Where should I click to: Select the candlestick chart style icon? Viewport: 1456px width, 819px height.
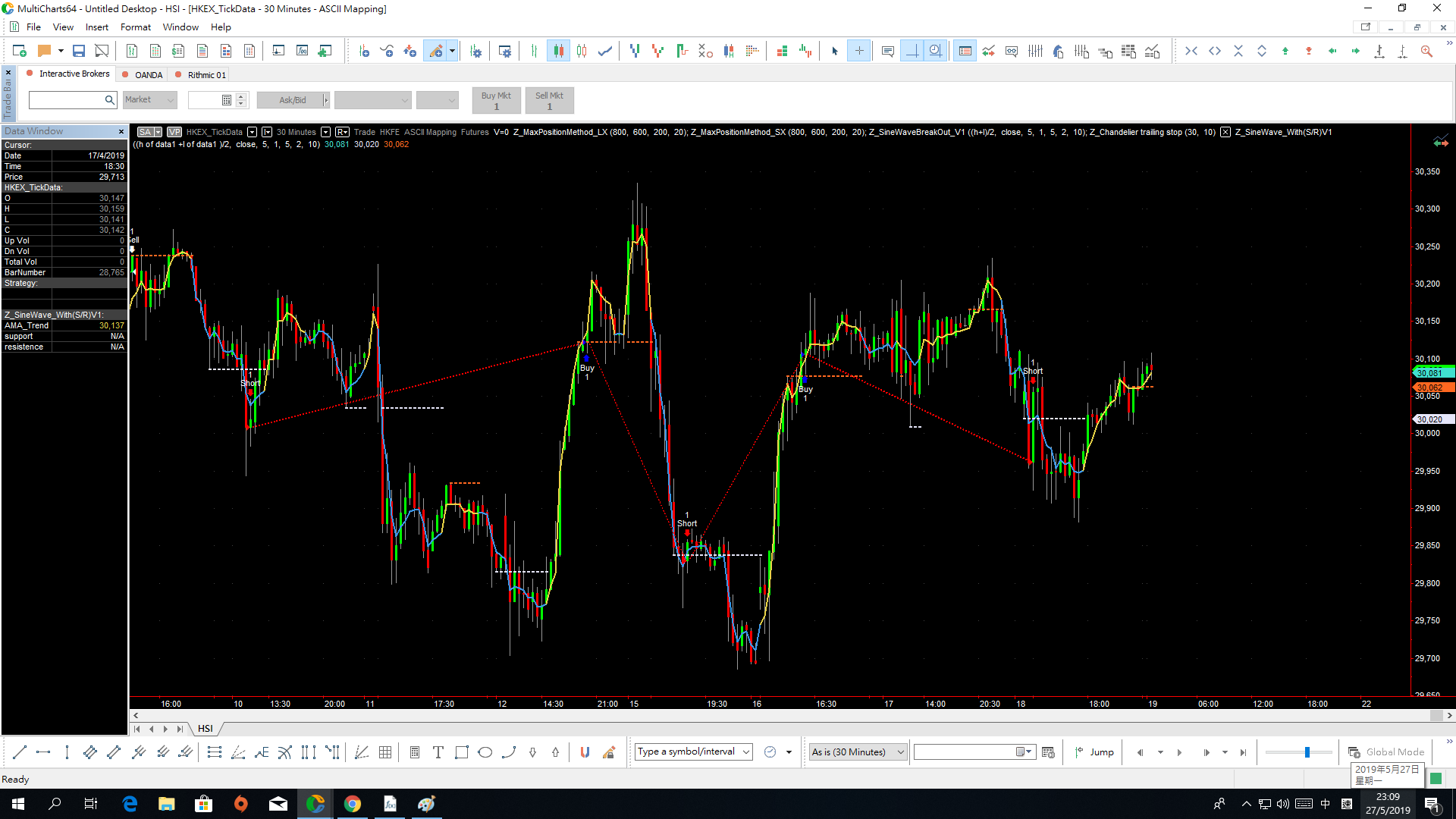click(x=559, y=51)
